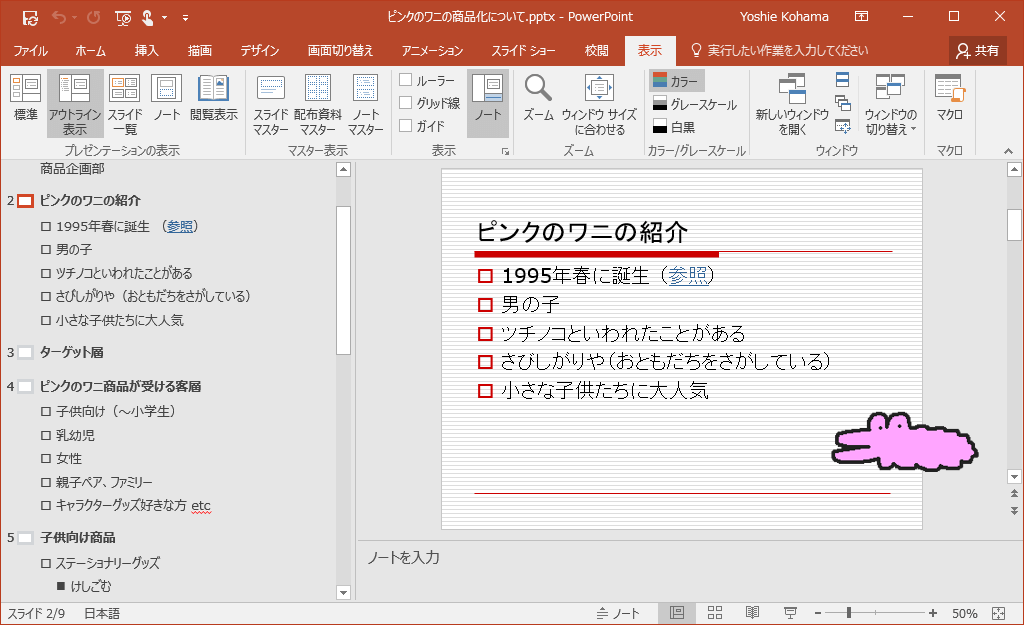The width and height of the screenshot is (1024, 625).
Task: Open the Macros (マクロ) dropdown
Action: point(949,102)
